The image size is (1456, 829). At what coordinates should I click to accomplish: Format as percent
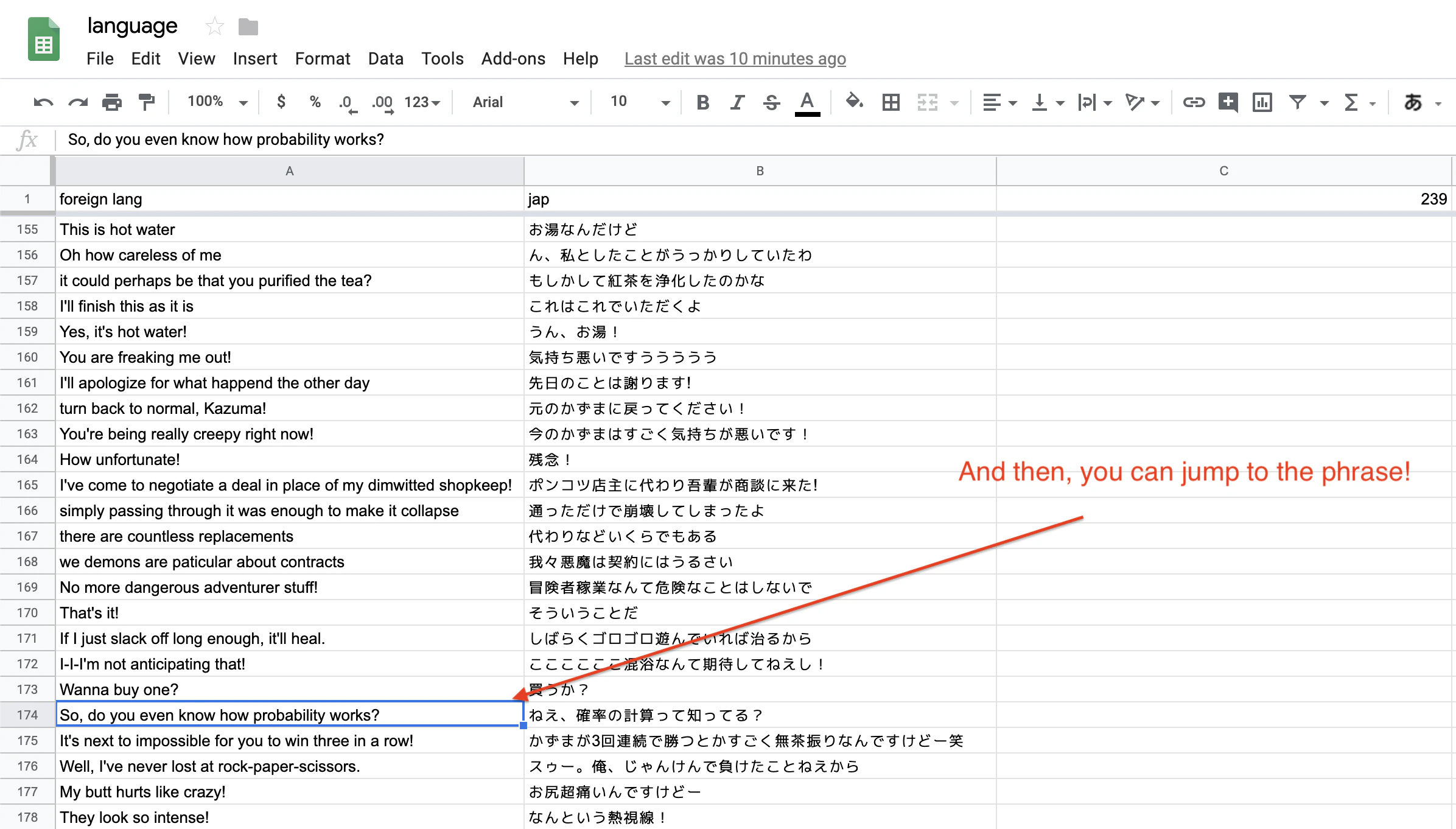tap(315, 102)
